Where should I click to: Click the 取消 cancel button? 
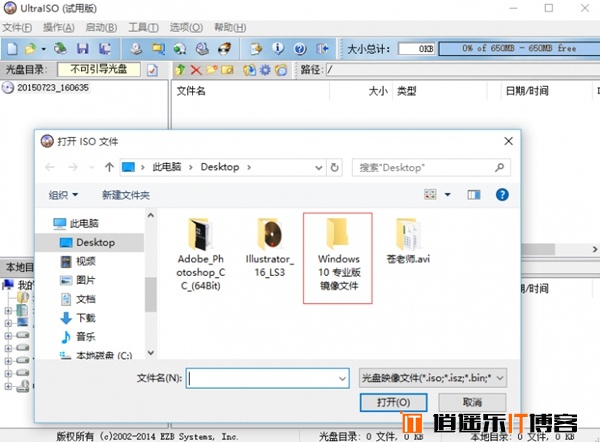click(472, 402)
